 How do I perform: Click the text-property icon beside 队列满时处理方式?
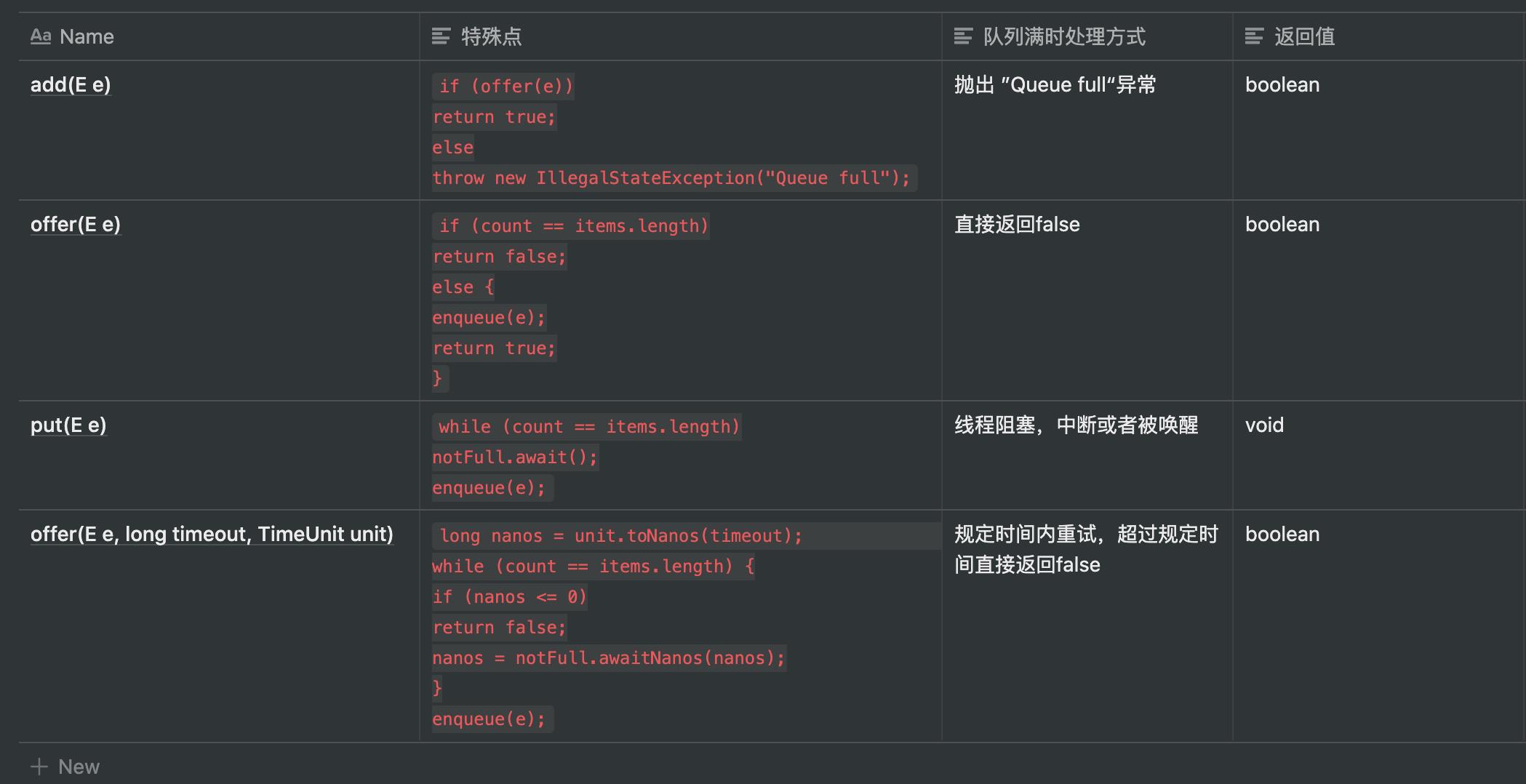pyautogui.click(x=963, y=36)
